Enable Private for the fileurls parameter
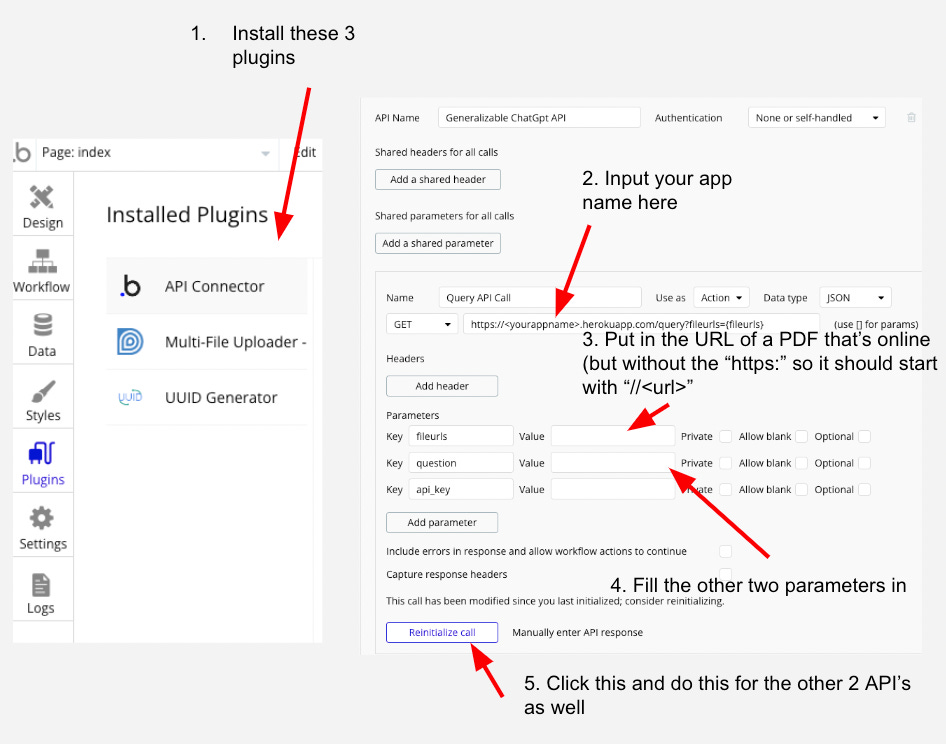The height and width of the screenshot is (744, 946). [x=726, y=436]
